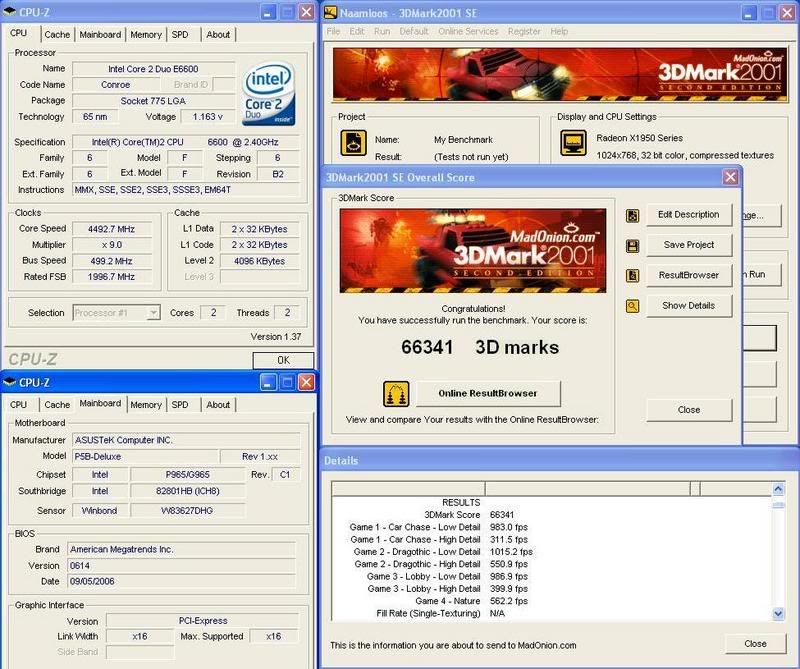The height and width of the screenshot is (669, 800).
Task: Open the ResultBrowser button
Action: 689,275
